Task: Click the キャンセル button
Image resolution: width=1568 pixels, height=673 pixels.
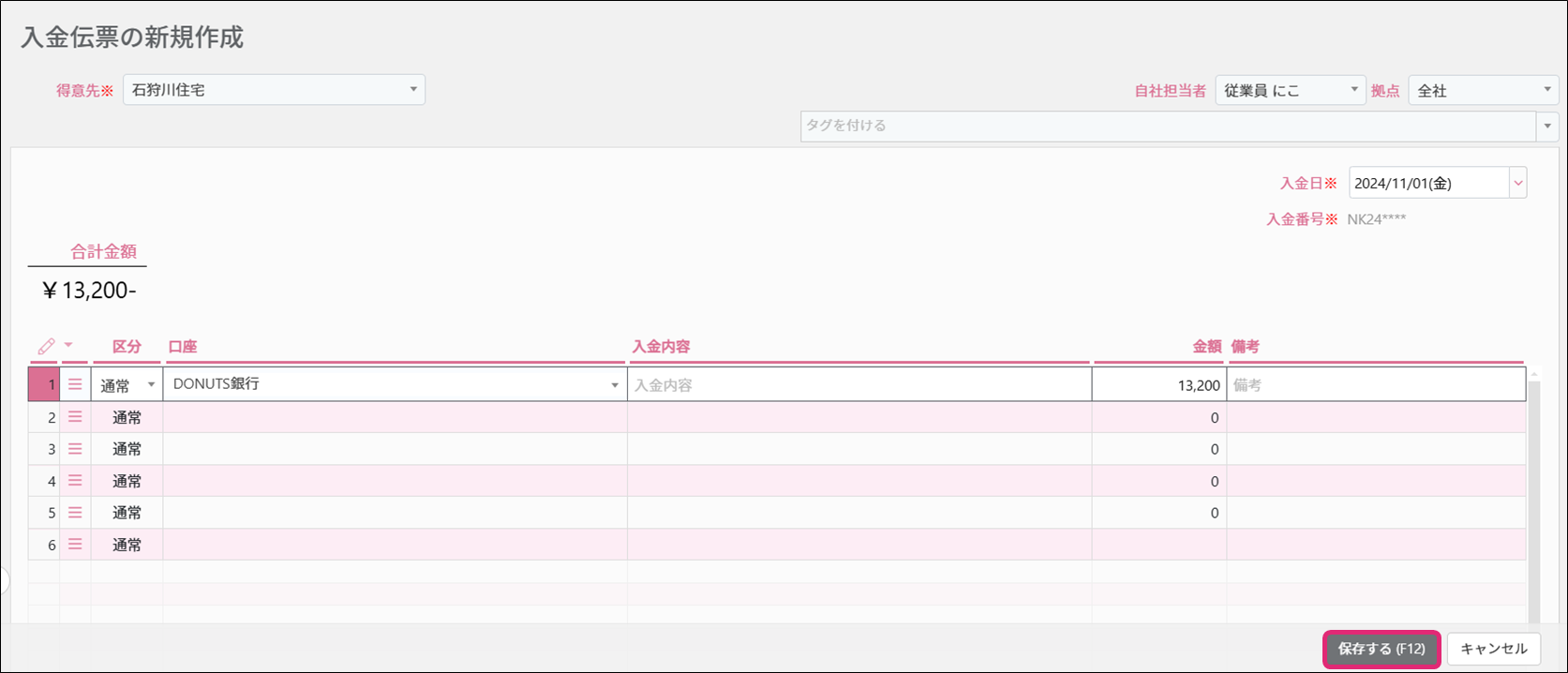Action: tap(1494, 649)
